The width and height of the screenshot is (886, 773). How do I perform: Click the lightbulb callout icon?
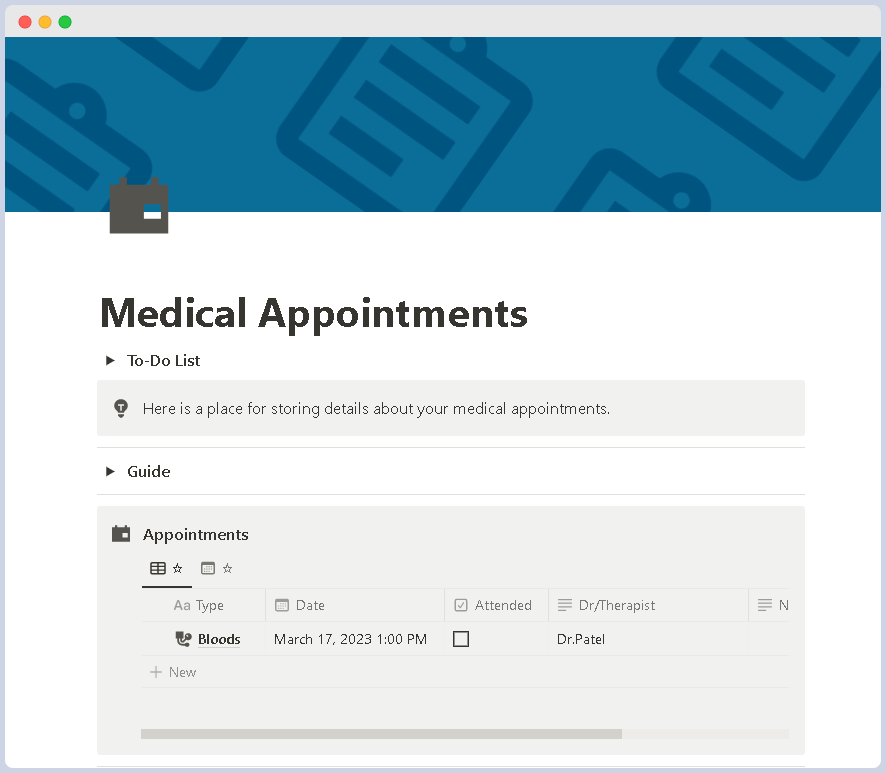[121, 408]
